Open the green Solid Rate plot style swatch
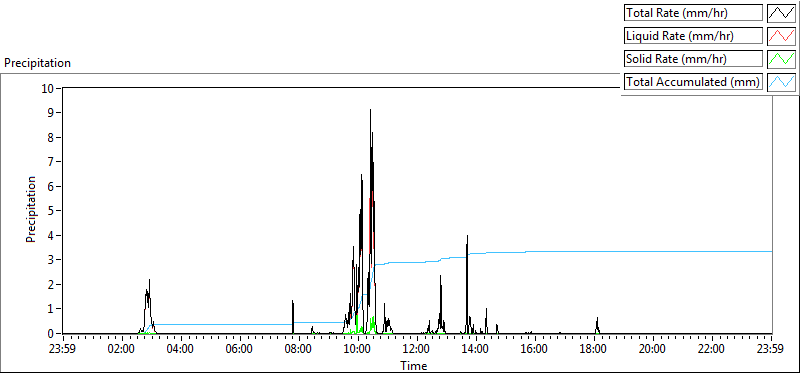The height and width of the screenshot is (373, 800). point(782,59)
